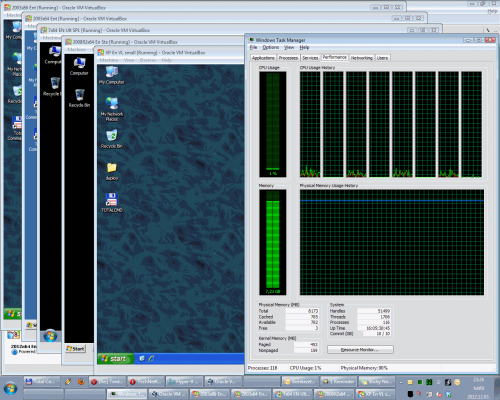Click Internet Explorer icon in XP quick launch
Viewport: 500px width, 400px height.
(152, 359)
